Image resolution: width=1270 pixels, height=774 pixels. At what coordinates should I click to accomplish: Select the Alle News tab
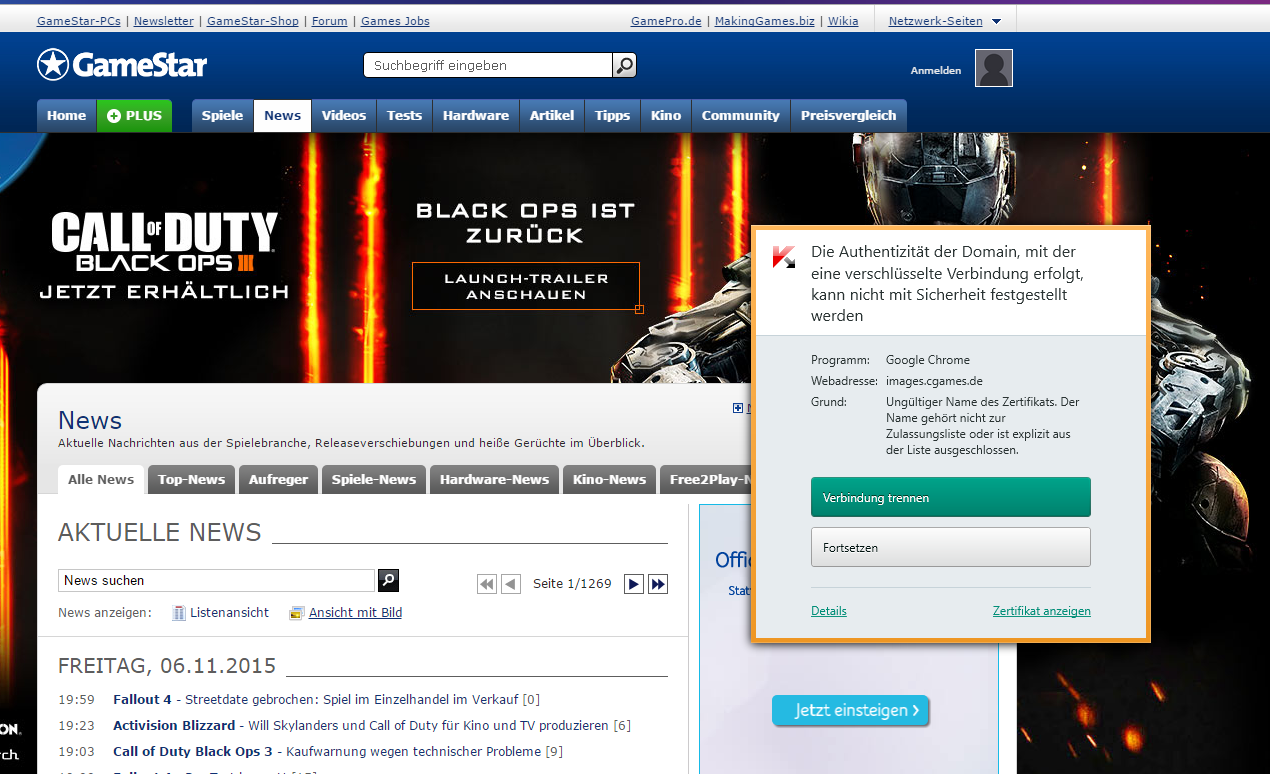(101, 479)
